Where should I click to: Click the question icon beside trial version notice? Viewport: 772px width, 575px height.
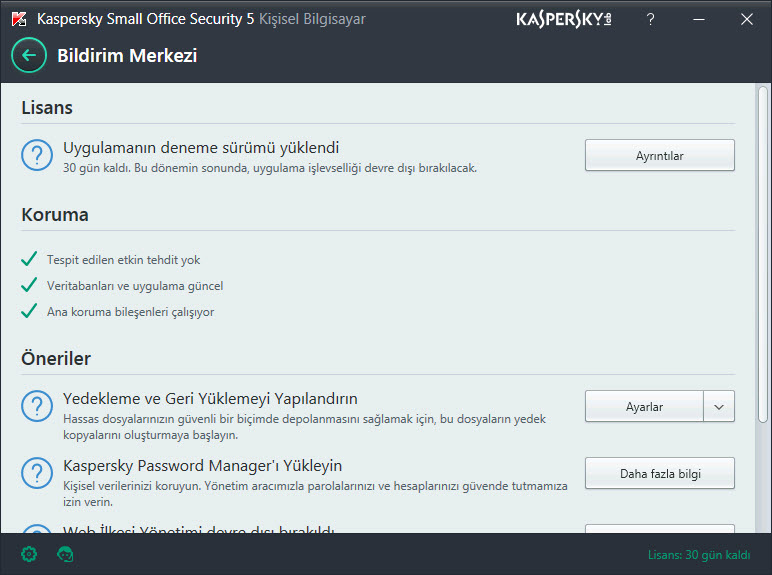[x=37, y=155]
